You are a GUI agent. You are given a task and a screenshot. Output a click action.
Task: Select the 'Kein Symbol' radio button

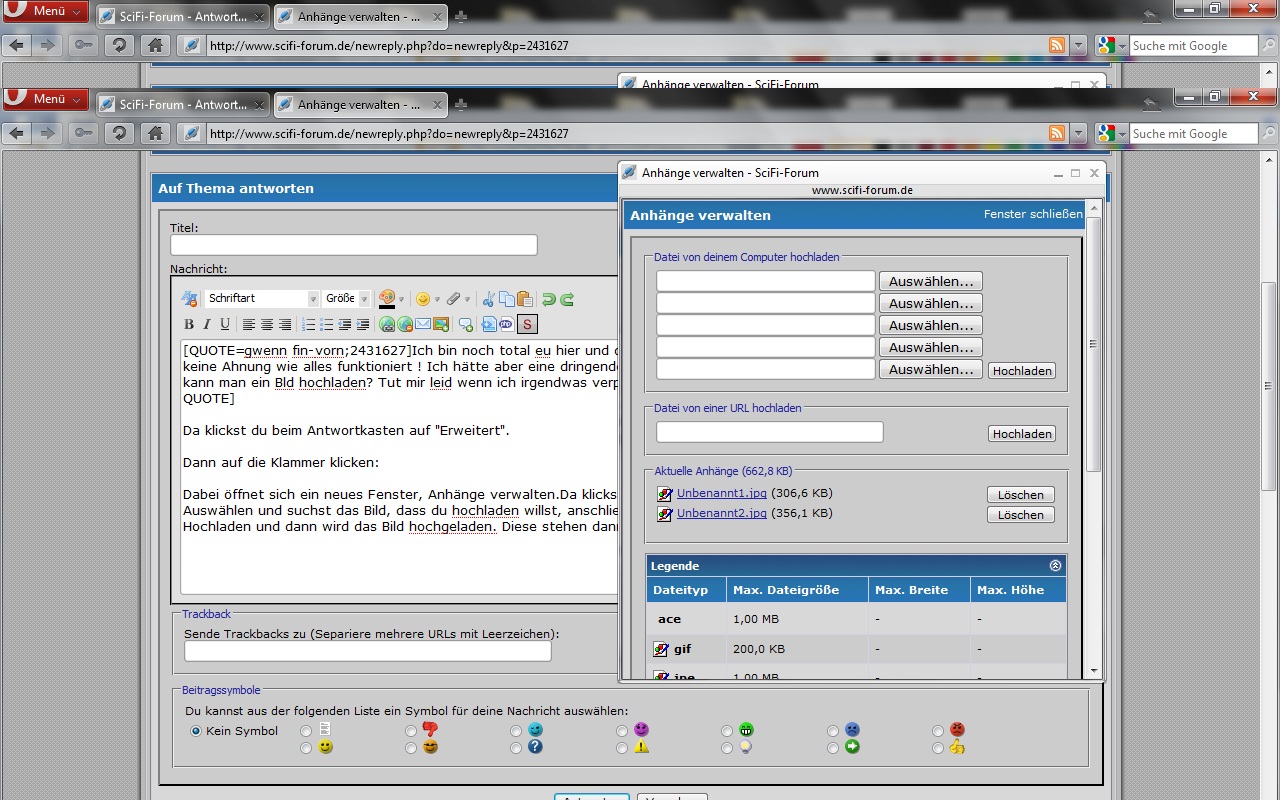click(x=196, y=731)
